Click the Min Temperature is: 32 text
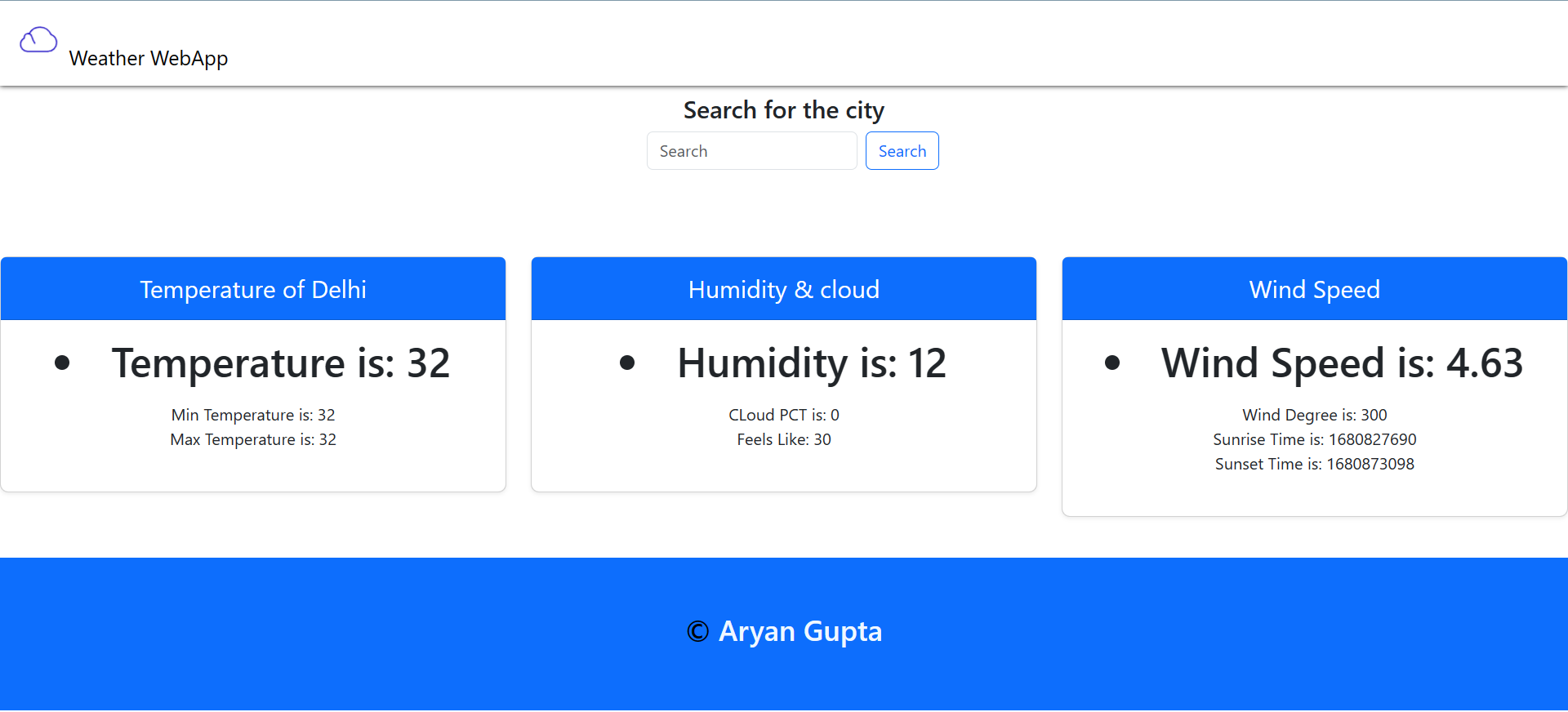Screen dimensions: 1568x712 click(x=252, y=415)
